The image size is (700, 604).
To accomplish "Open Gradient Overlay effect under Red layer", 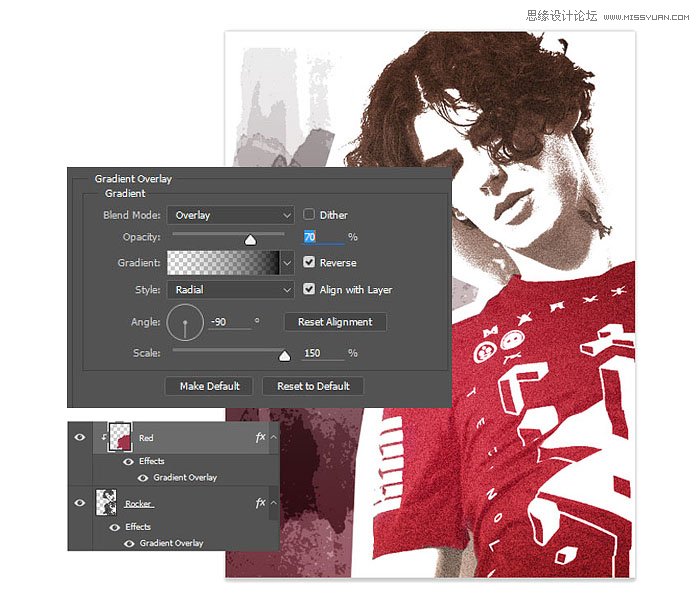I will [185, 478].
